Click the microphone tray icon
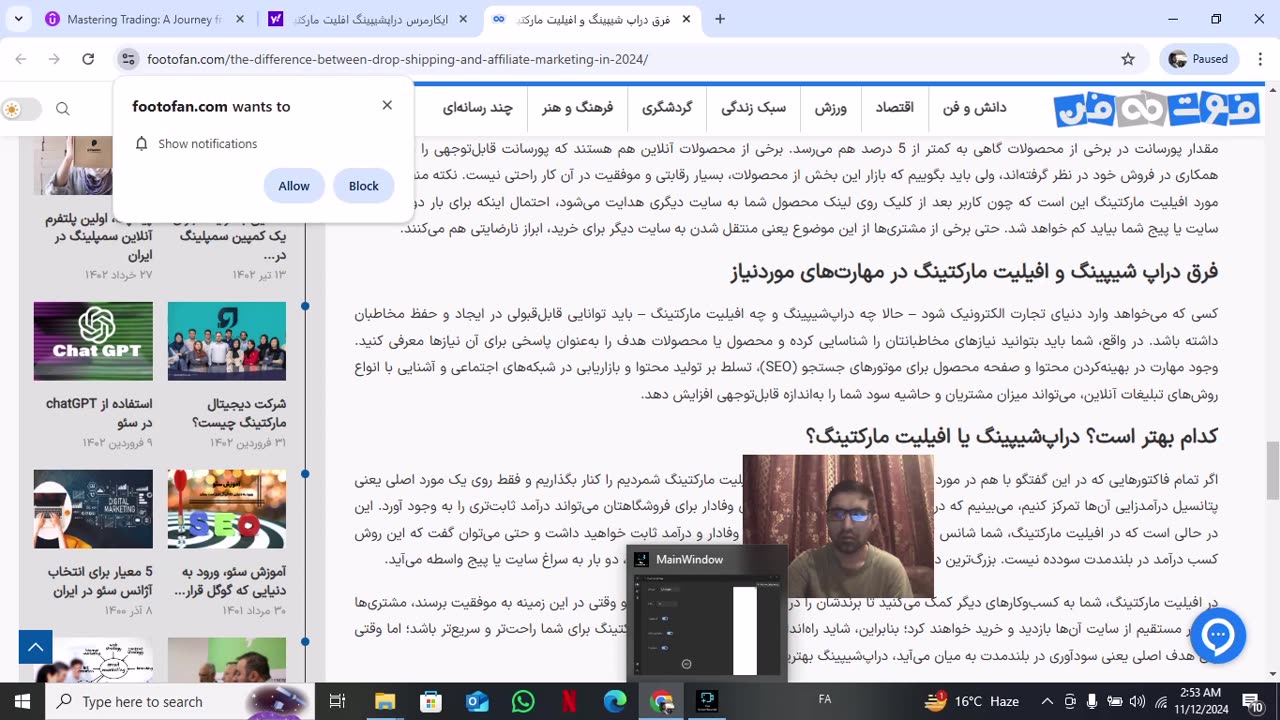Viewport: 1280px width, 720px height. point(1092,702)
